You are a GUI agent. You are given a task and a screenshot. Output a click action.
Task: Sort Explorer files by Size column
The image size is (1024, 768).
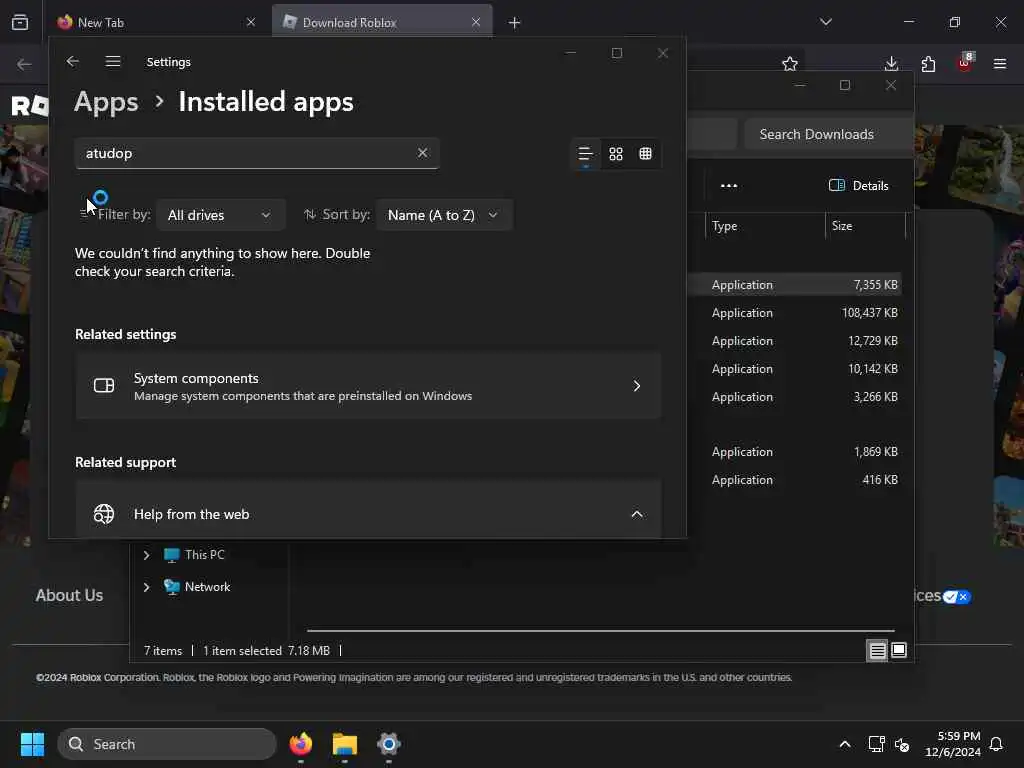pos(865,226)
